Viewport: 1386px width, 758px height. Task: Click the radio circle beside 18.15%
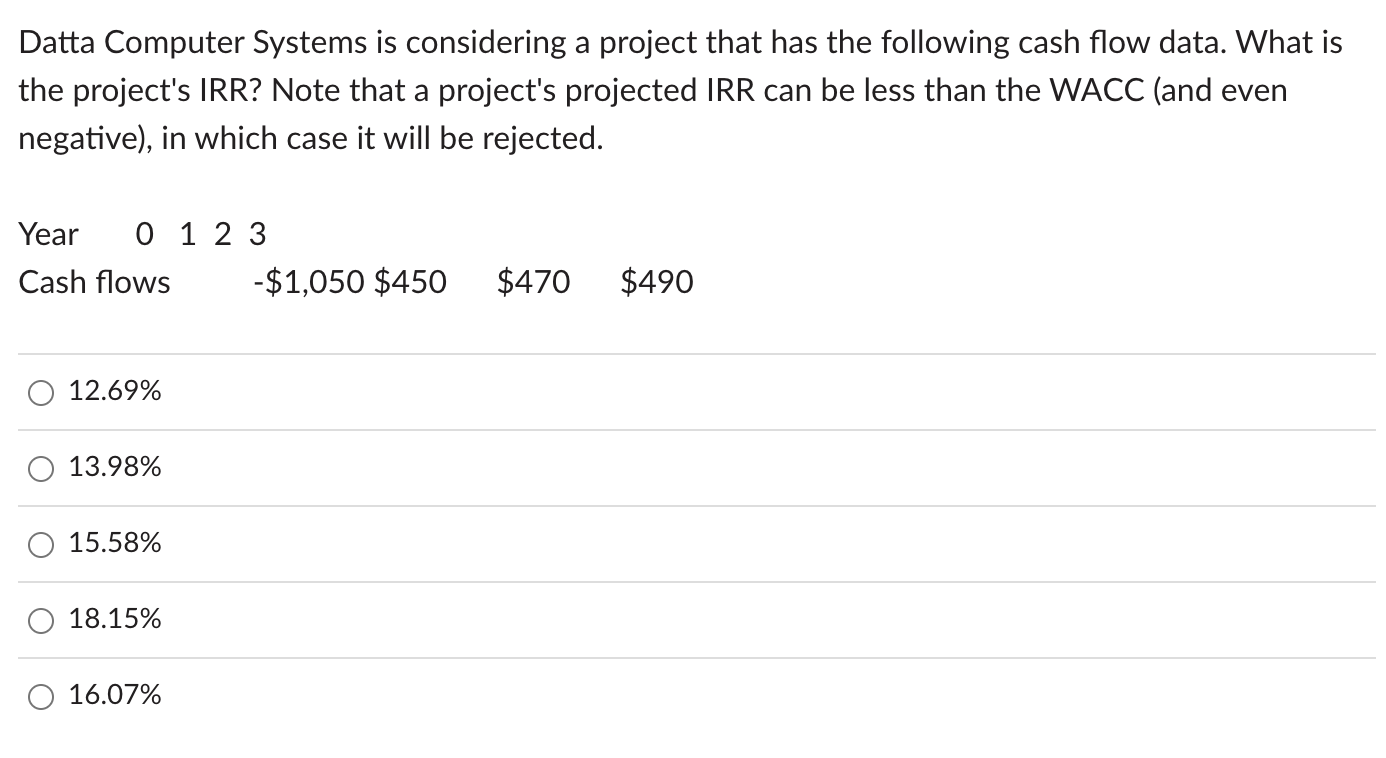[x=41, y=619]
